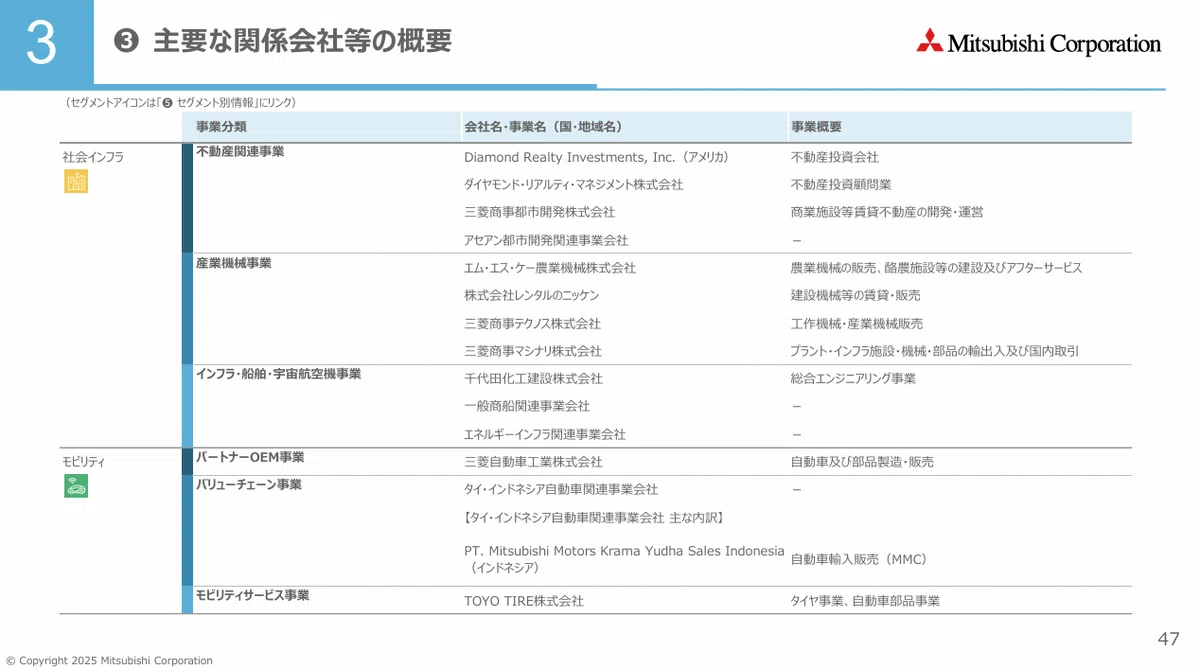The width and height of the screenshot is (1200, 667).
Task: Click the 【タイ・インドネシア自動車関連事業会社 主な内訳】 subheading
Action: click(594, 518)
